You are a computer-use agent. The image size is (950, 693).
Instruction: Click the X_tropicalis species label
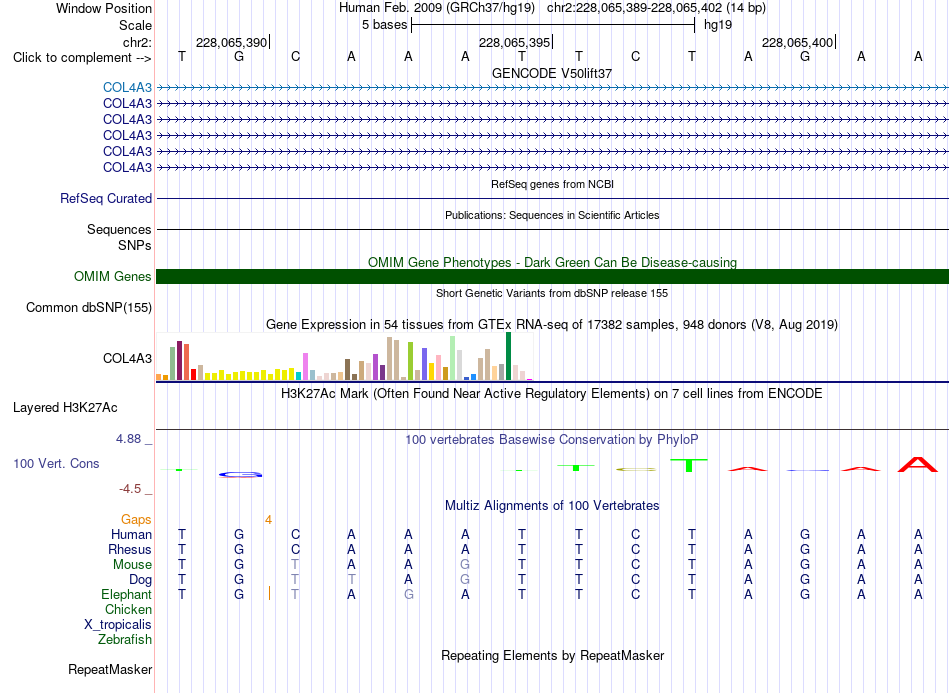click(118, 625)
